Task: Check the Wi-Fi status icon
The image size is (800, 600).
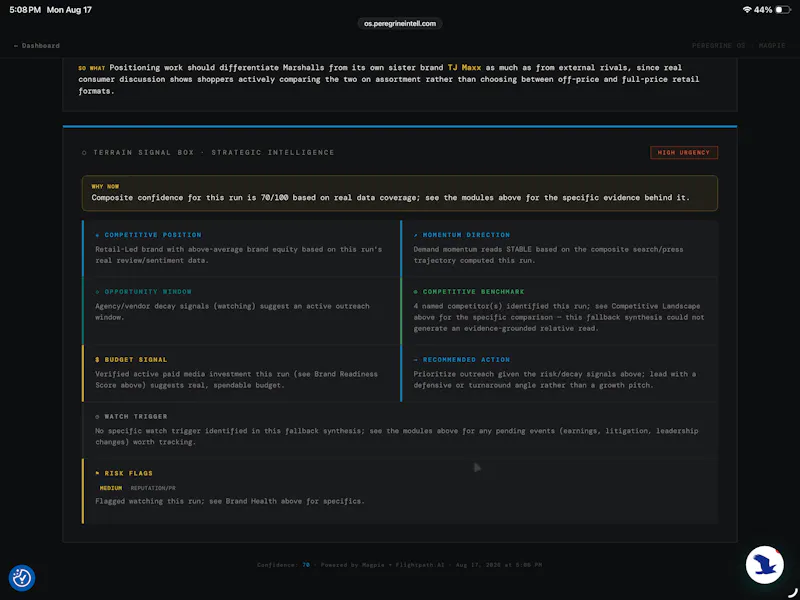Action: (x=747, y=10)
